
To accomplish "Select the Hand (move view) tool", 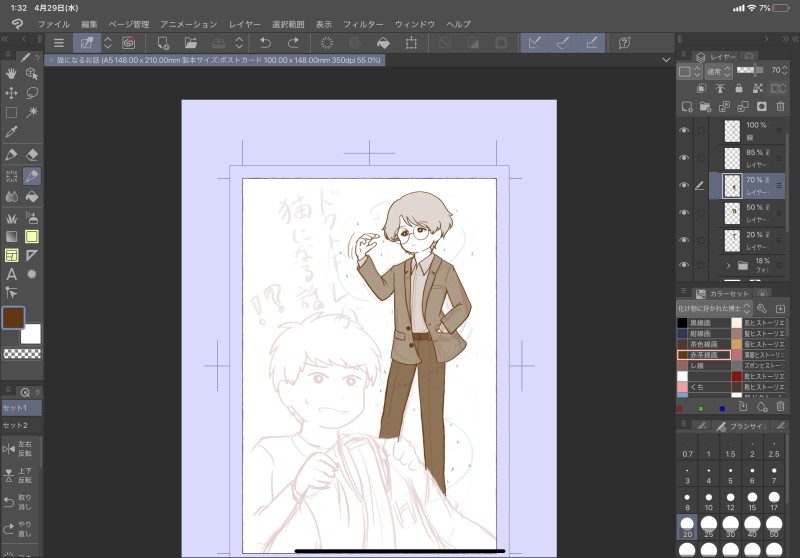I will click(11, 73).
